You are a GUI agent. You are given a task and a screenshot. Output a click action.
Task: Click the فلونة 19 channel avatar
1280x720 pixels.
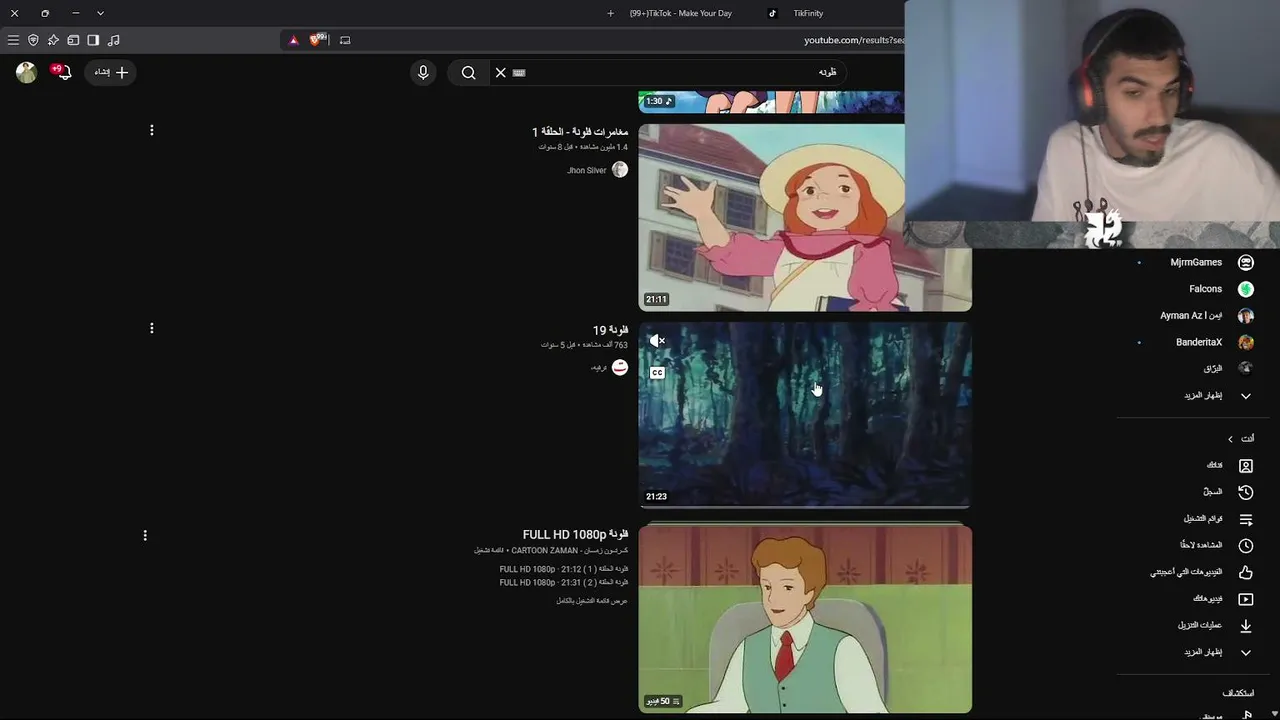(x=620, y=368)
